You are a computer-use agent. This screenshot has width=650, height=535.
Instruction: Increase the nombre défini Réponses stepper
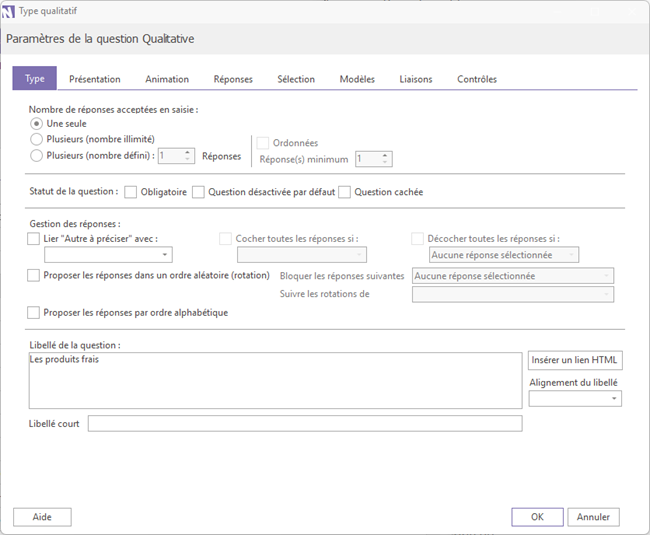[188, 153]
